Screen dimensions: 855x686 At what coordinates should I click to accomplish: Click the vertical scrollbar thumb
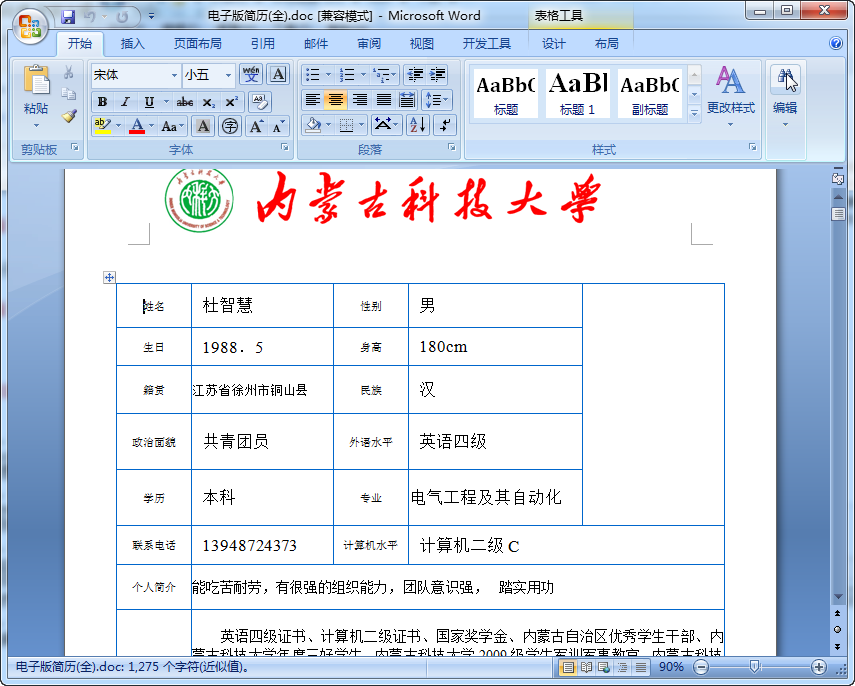click(x=838, y=214)
